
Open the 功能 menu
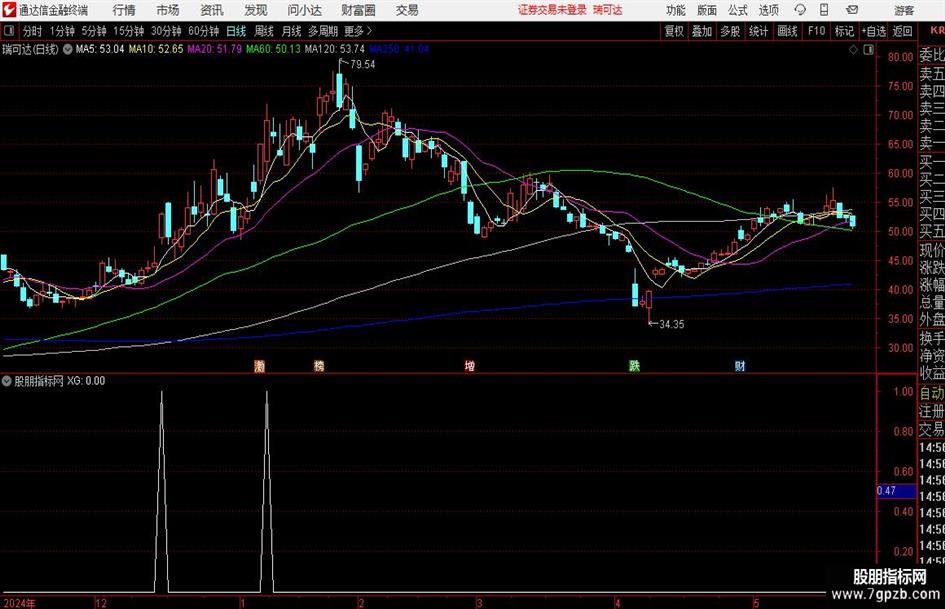tap(676, 10)
